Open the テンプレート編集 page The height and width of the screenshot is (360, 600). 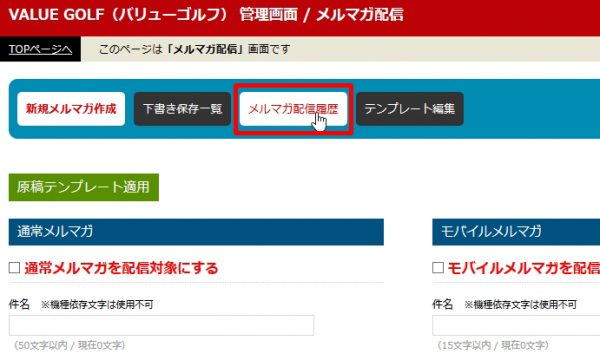(410, 109)
